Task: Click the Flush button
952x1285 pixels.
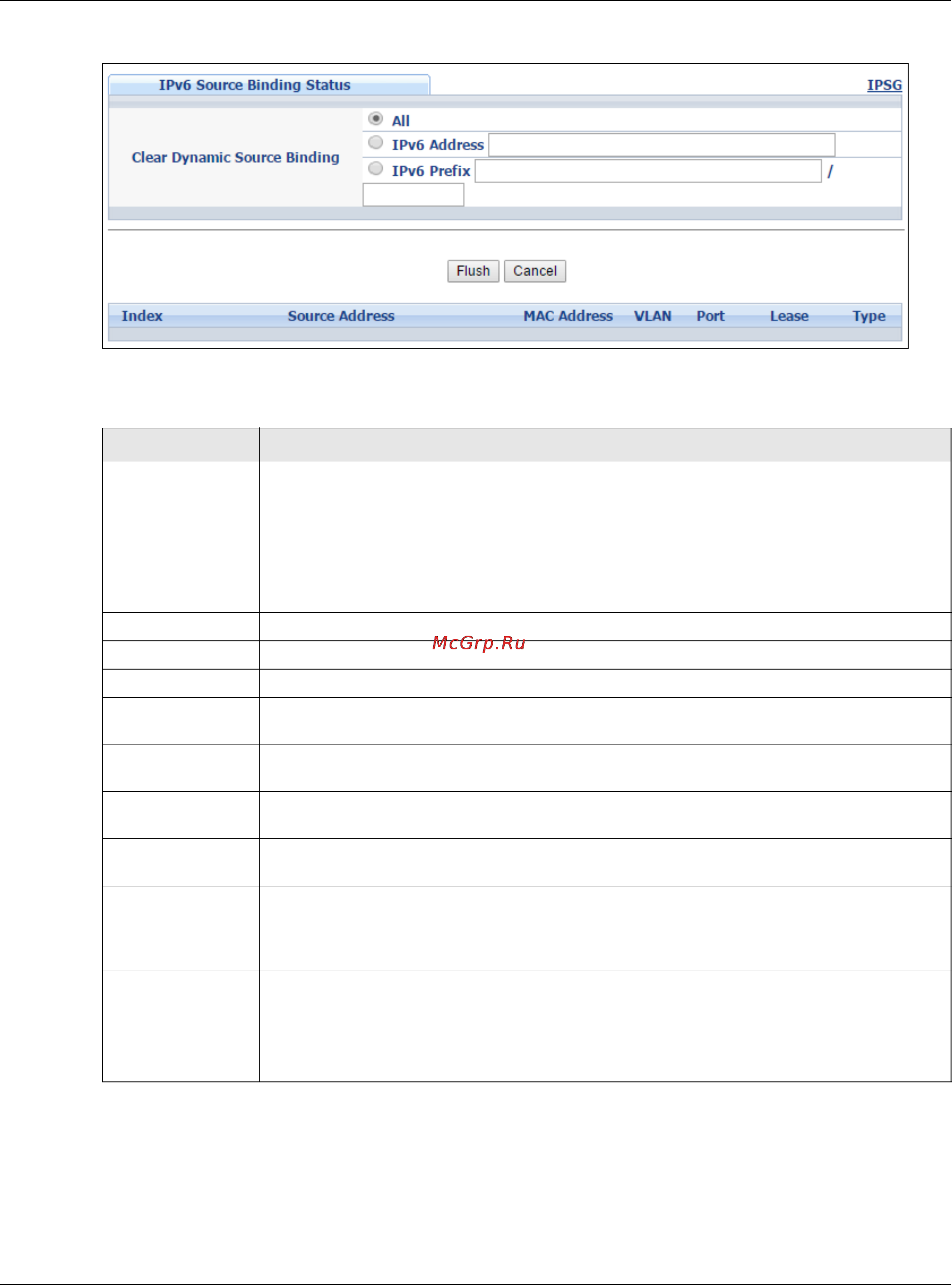Action: pos(473,271)
